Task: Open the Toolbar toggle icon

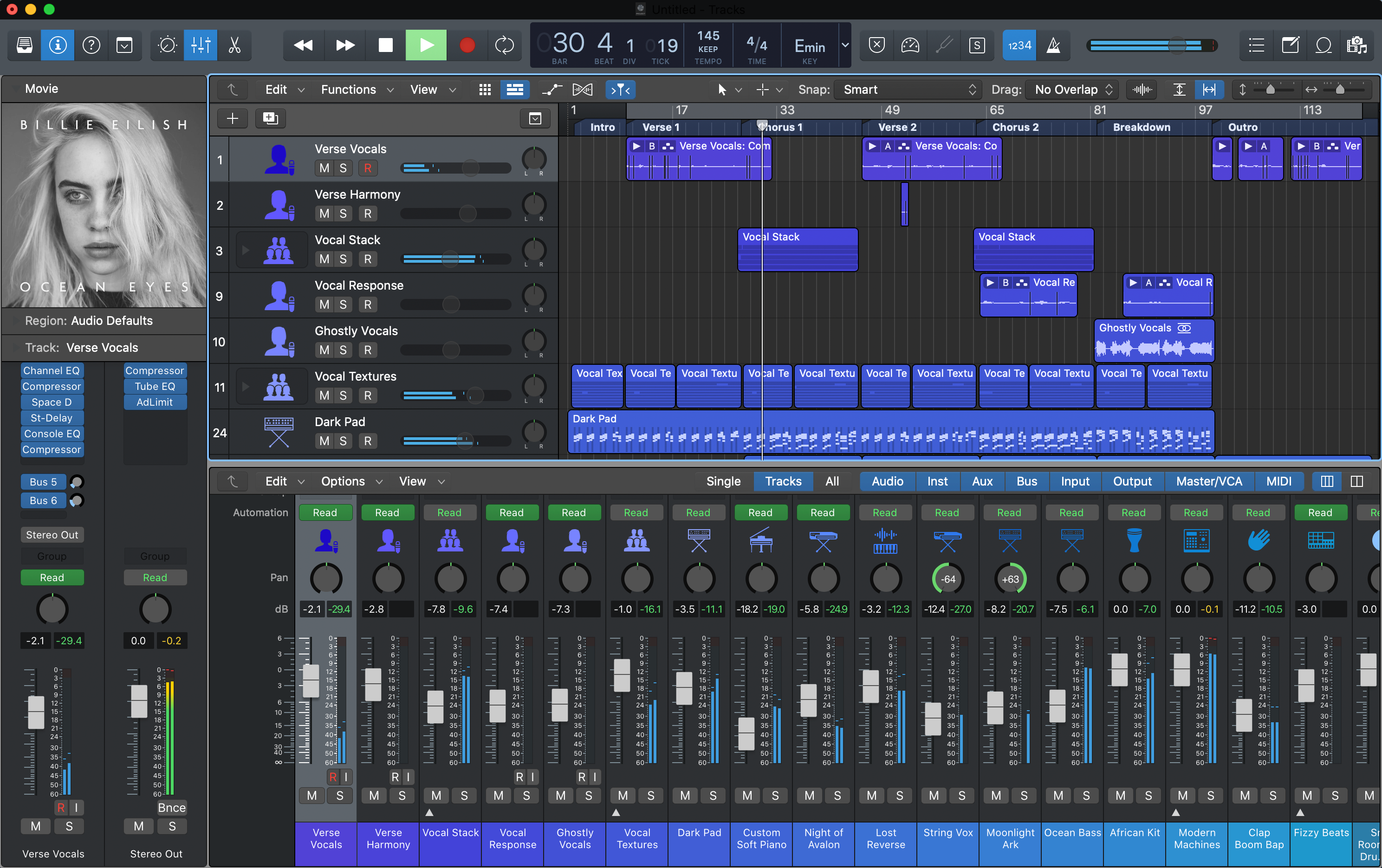Action: coord(124,45)
